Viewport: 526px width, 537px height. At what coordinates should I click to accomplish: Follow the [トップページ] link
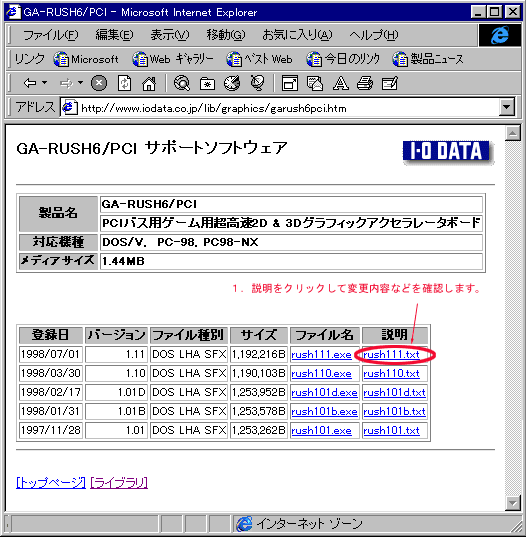pyautogui.click(x=51, y=483)
